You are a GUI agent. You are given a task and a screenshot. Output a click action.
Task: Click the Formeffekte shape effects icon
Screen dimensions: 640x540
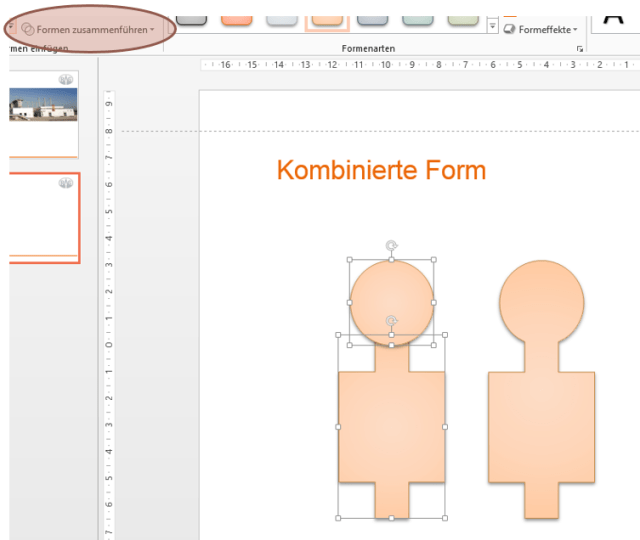coord(509,29)
